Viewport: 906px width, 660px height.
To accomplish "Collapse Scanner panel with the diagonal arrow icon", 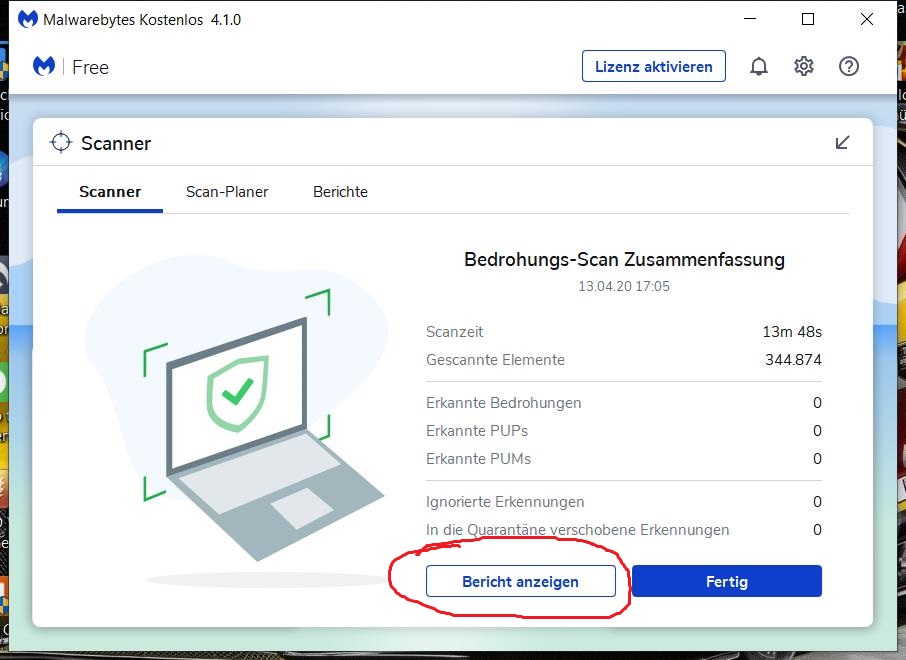I will [842, 142].
